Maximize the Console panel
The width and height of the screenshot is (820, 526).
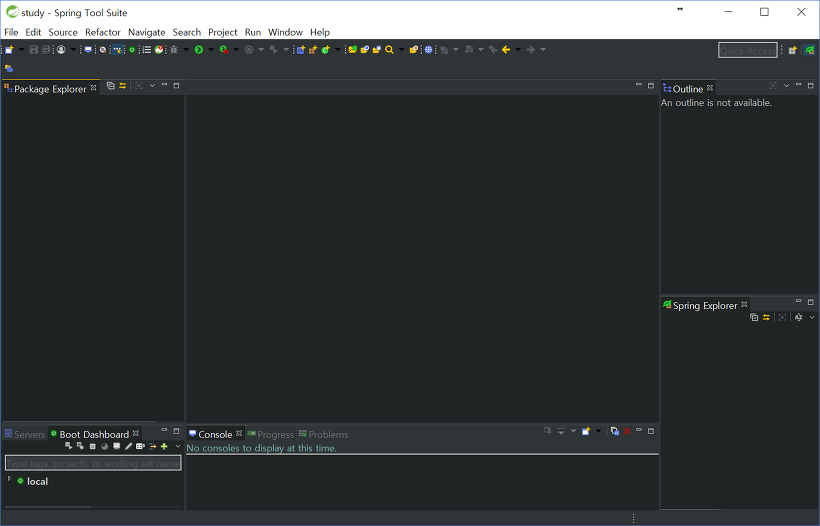(651, 431)
